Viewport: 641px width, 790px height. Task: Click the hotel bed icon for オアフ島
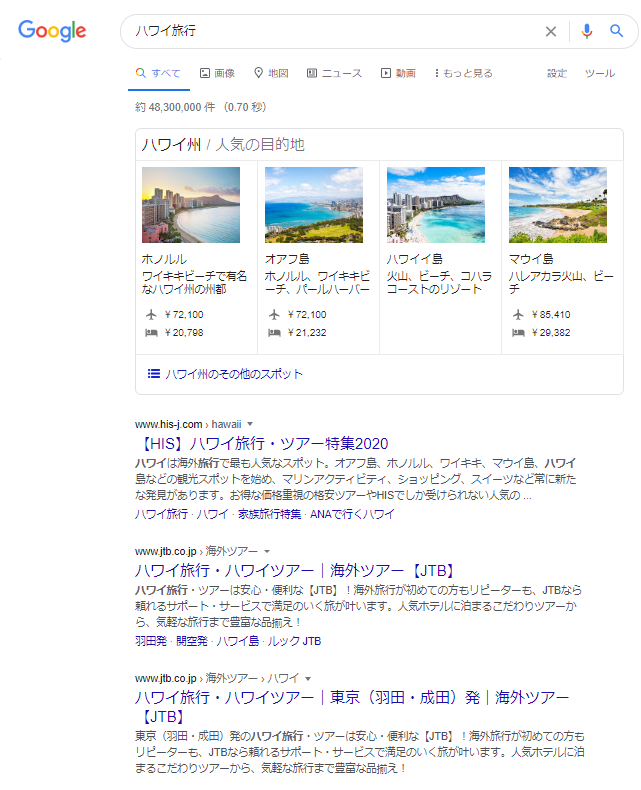point(274,333)
